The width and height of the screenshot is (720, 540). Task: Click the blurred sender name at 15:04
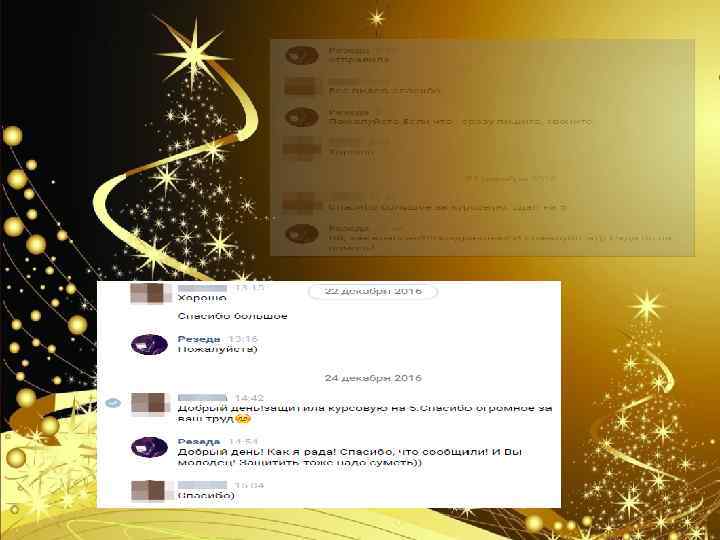[x=202, y=485]
